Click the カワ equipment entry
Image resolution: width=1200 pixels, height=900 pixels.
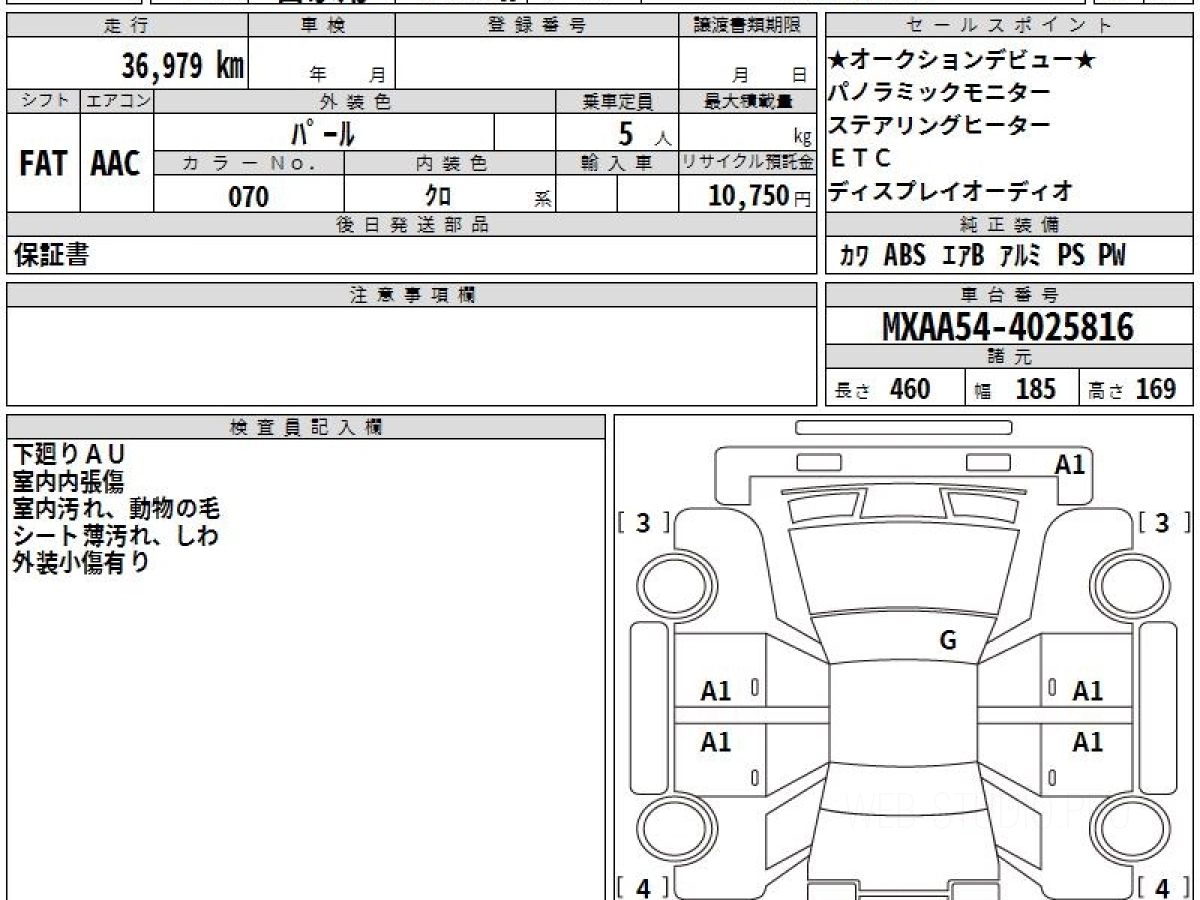855,255
